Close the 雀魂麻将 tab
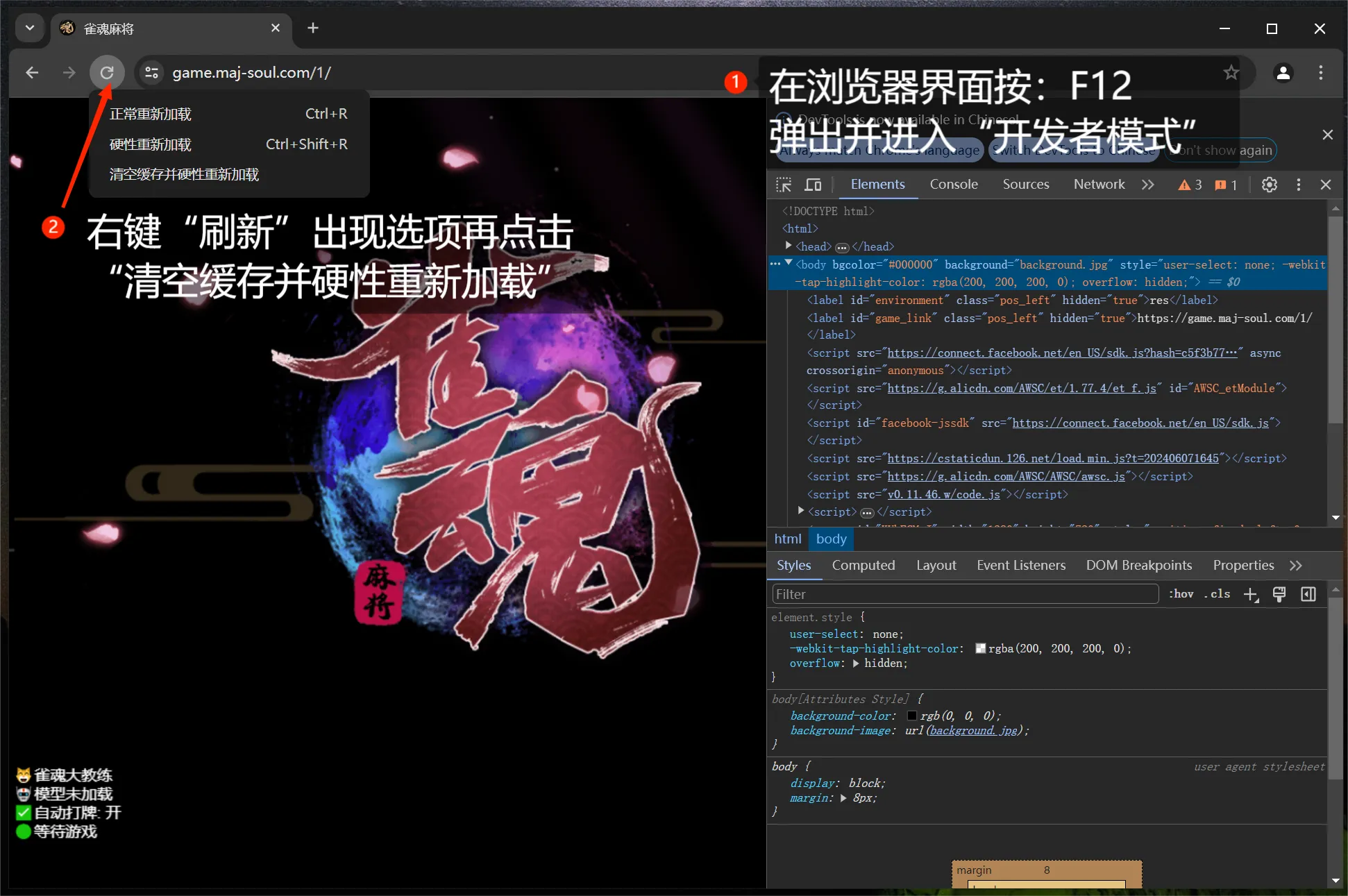The height and width of the screenshot is (896, 1348). 276,28
